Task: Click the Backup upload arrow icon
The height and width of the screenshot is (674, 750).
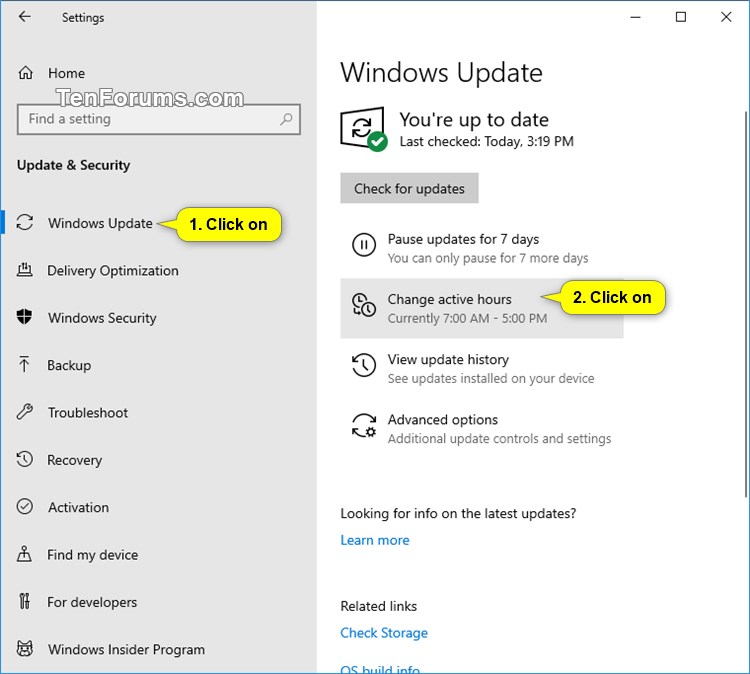Action: (x=24, y=365)
